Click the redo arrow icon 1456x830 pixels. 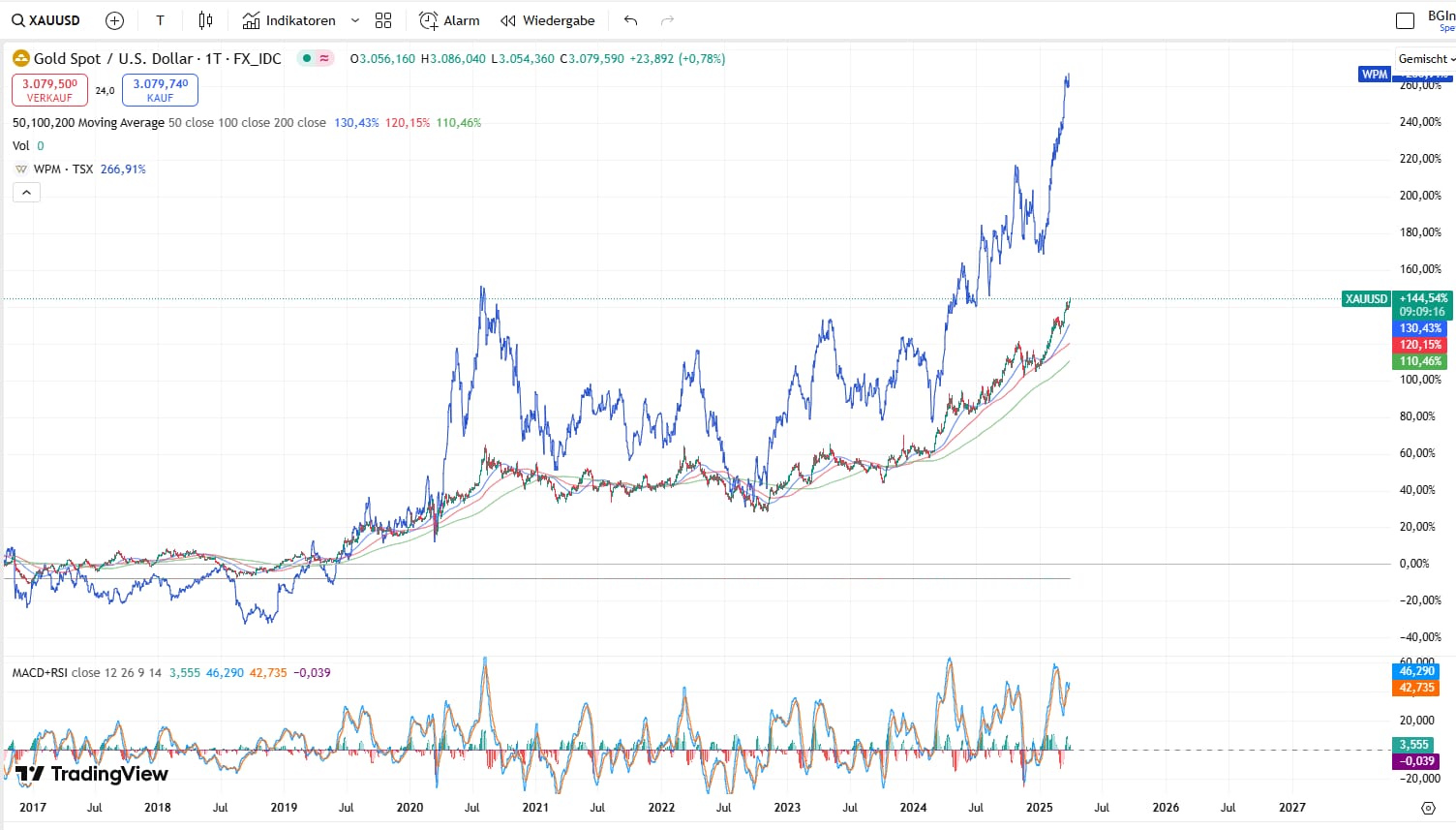[666, 20]
